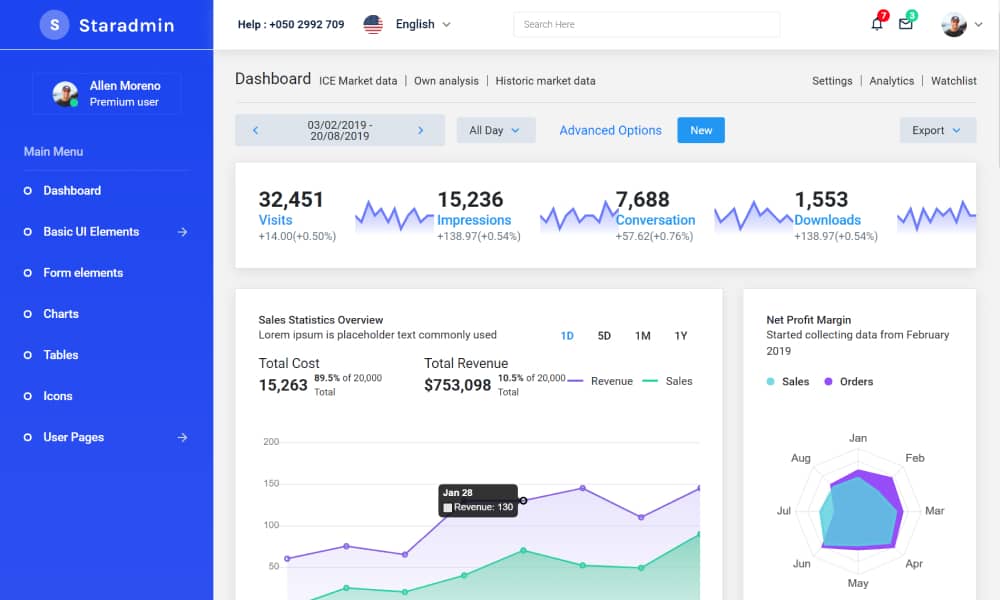Expand the All Day dropdown
The image size is (1000, 600).
pos(496,130)
